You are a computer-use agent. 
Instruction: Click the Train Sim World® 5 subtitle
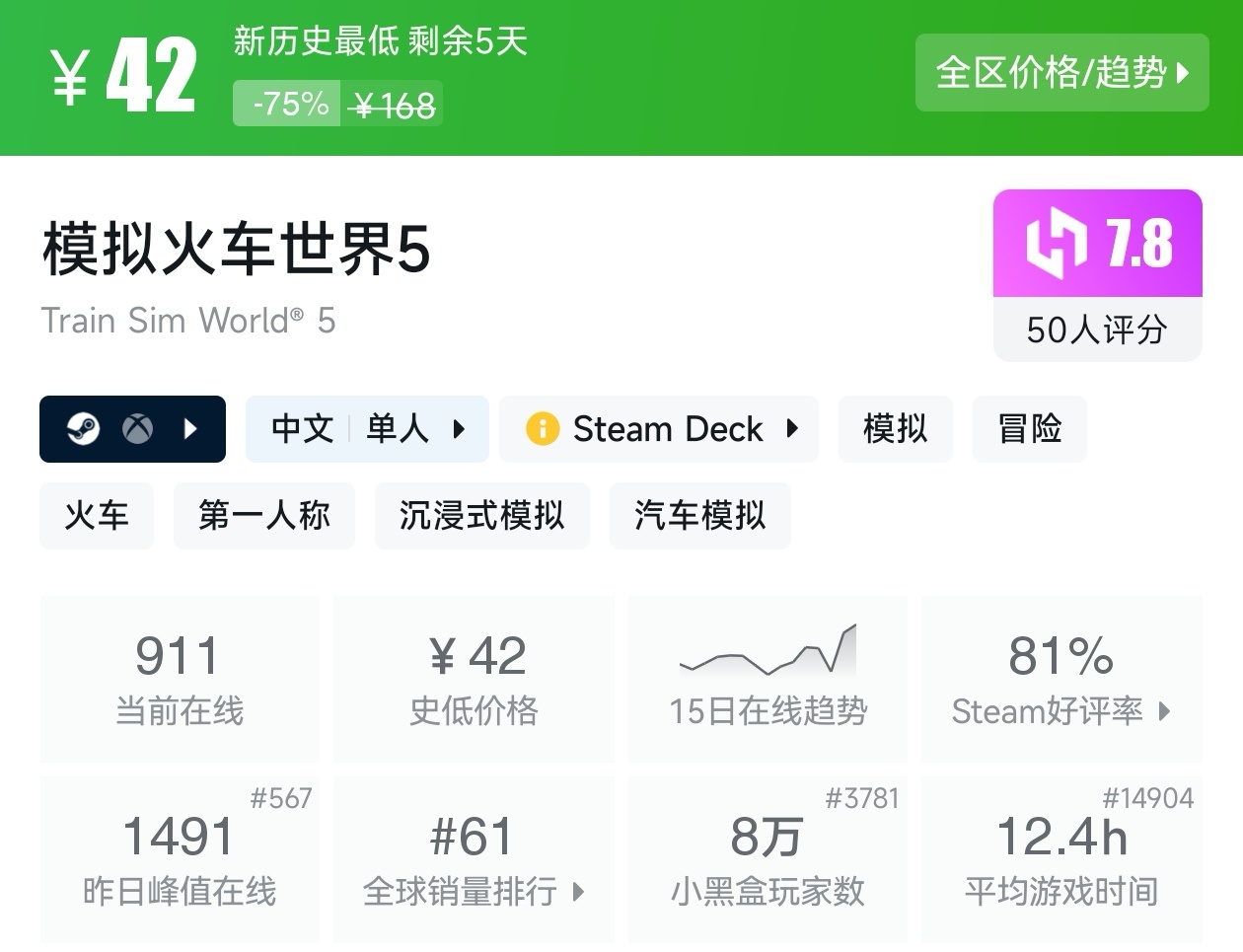click(188, 321)
